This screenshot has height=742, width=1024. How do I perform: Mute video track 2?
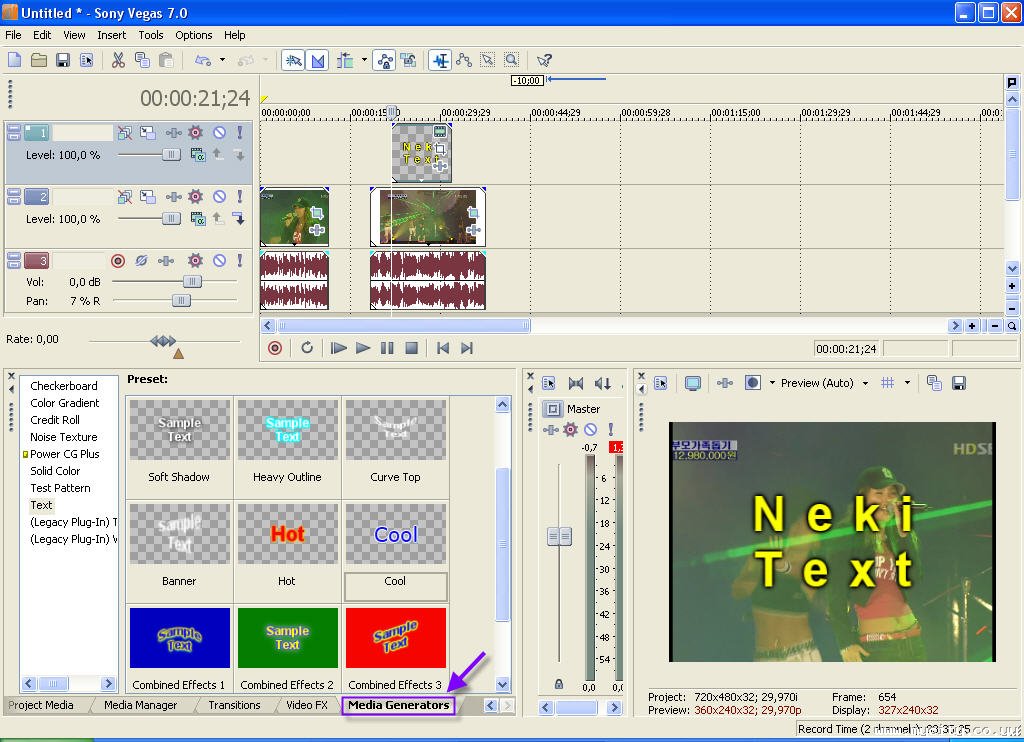click(219, 197)
